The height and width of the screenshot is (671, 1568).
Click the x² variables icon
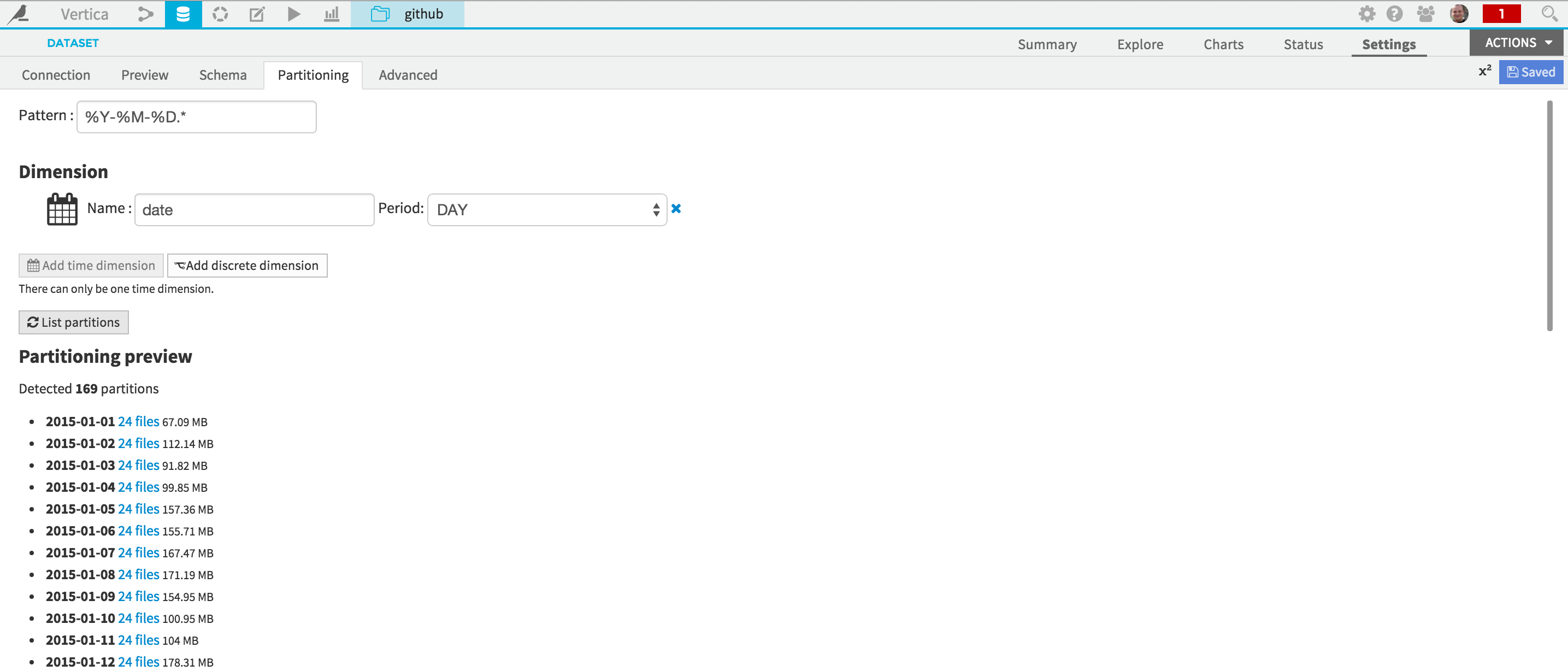1484,71
